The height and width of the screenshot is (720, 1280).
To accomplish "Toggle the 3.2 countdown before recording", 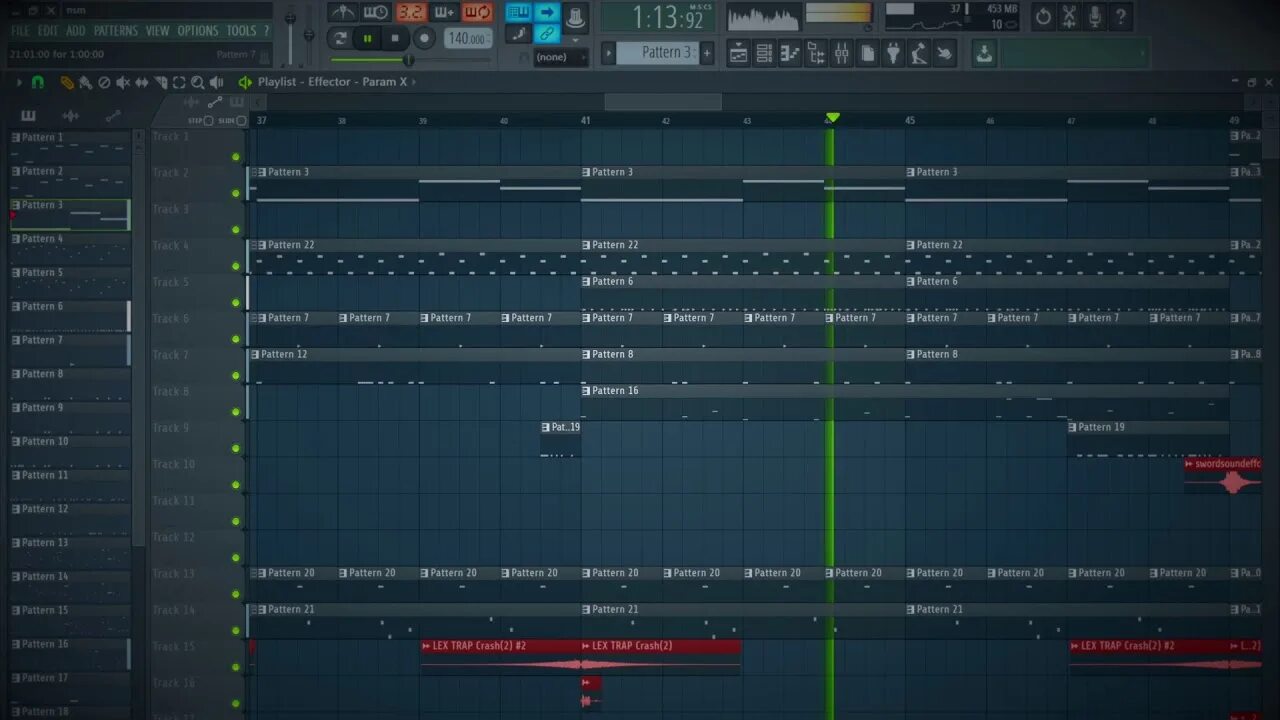I will (410, 13).
